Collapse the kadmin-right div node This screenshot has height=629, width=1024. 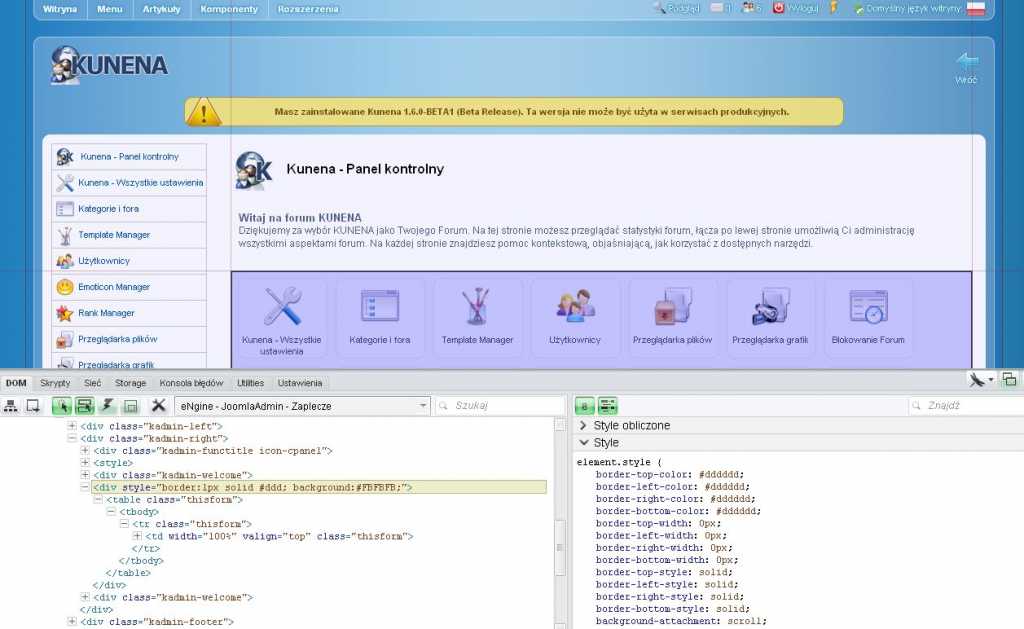pos(72,438)
